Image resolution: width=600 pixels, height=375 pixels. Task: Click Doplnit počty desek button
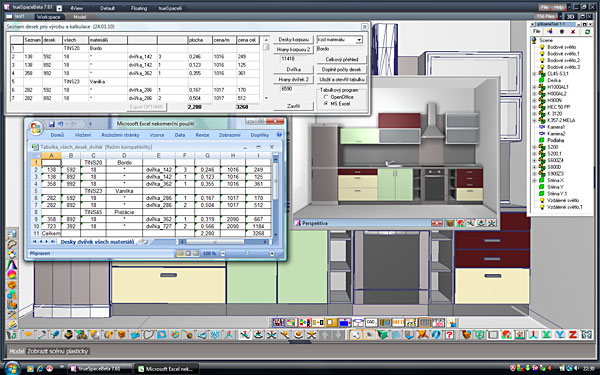[342, 69]
